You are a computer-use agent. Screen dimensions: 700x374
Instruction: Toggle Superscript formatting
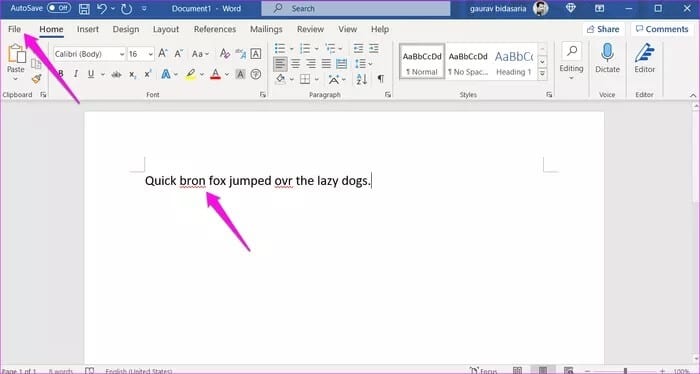tap(148, 74)
